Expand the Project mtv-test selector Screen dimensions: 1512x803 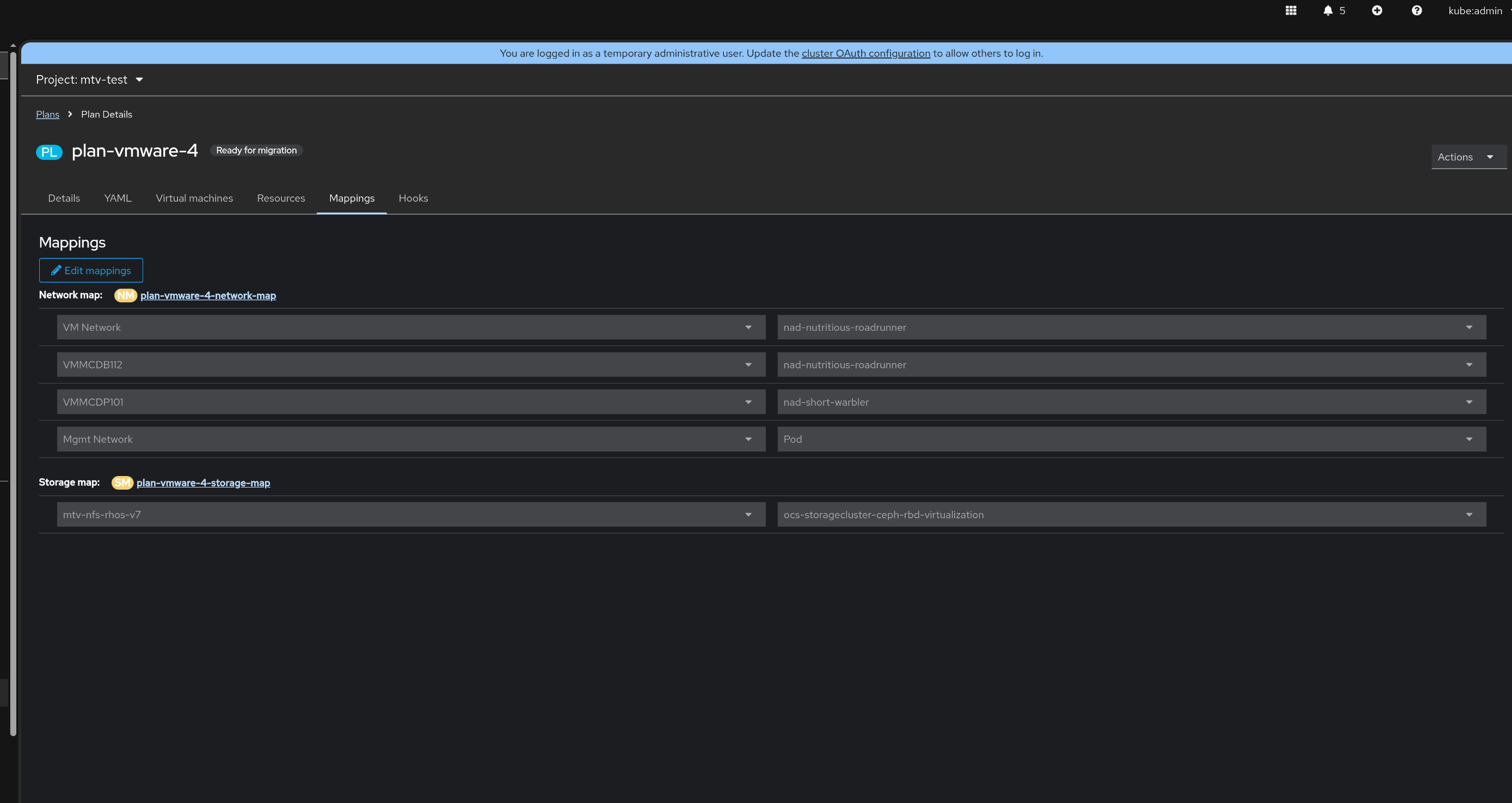(x=89, y=80)
